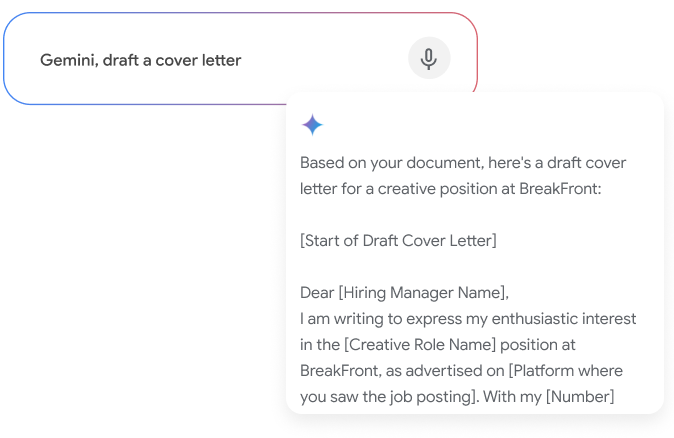Select the "[Start of Draft Cover Letter]" line
Viewport: 674px width, 438px height.
tap(398, 241)
